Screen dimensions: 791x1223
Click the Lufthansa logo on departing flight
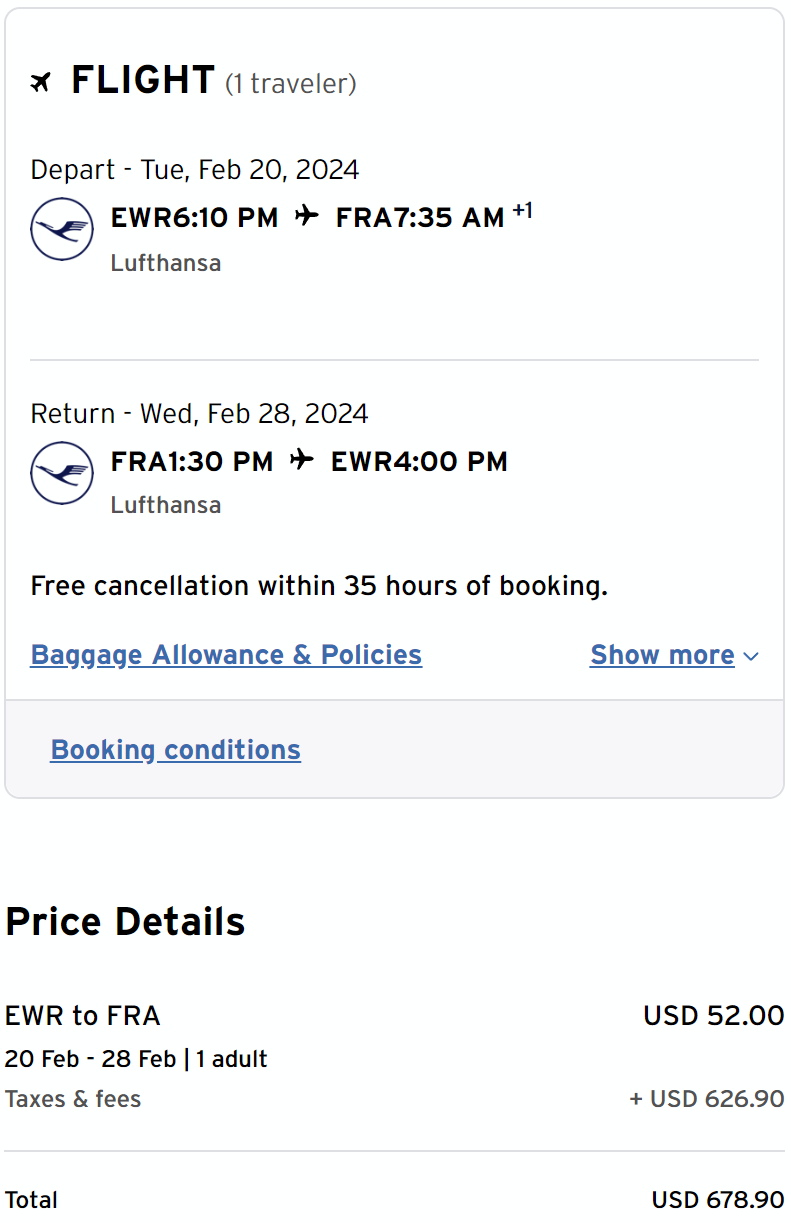click(62, 230)
